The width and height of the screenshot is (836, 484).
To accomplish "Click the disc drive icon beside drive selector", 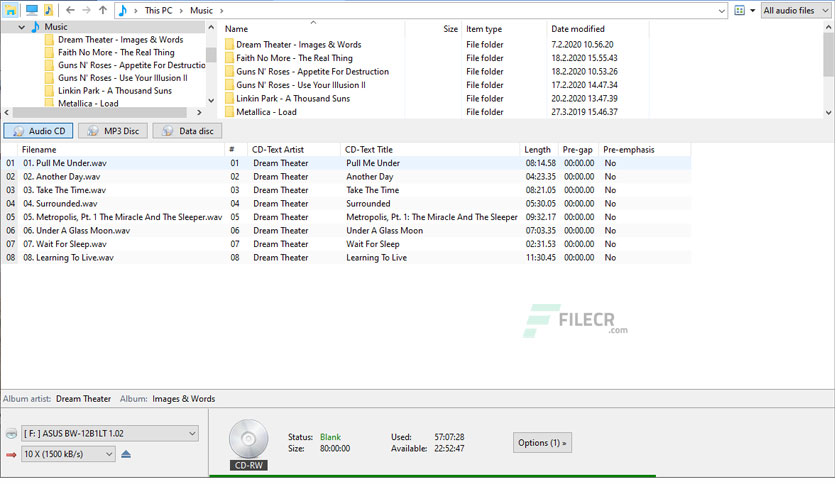I will tap(11, 434).
